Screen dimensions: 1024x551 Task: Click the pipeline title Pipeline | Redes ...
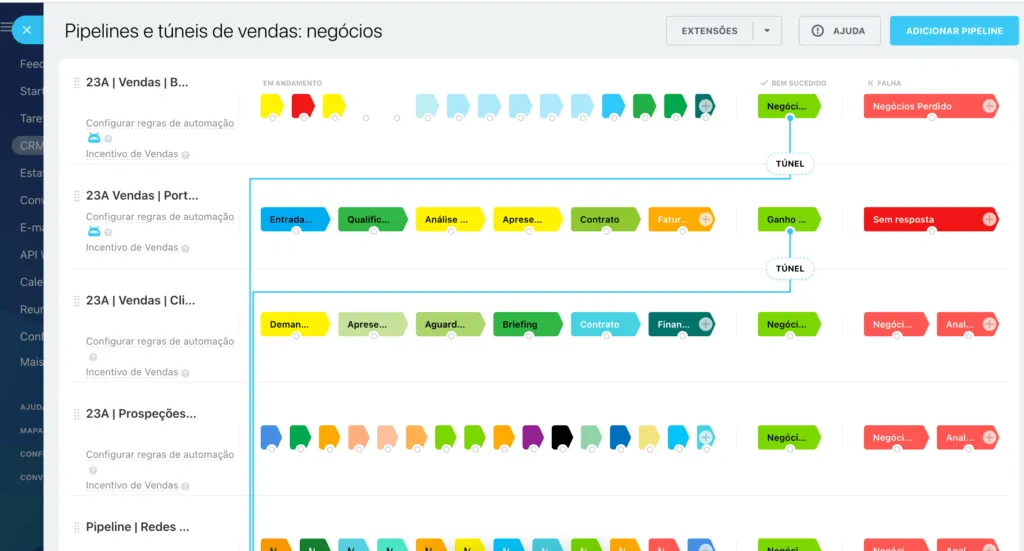(x=138, y=527)
